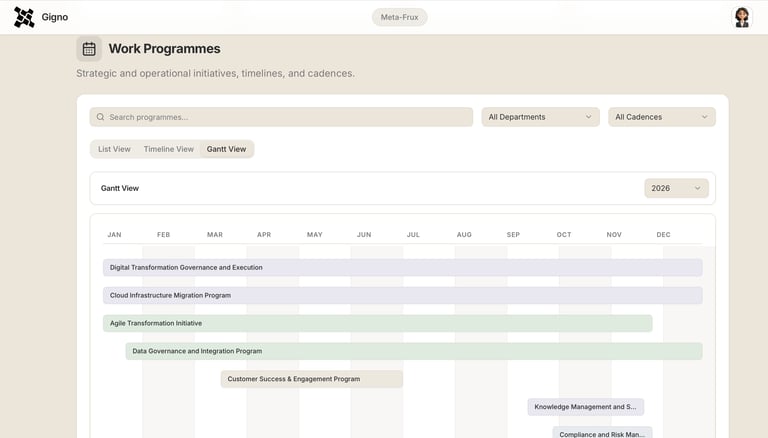Open Digital Transformation Governance and Execution bar

pos(402,268)
